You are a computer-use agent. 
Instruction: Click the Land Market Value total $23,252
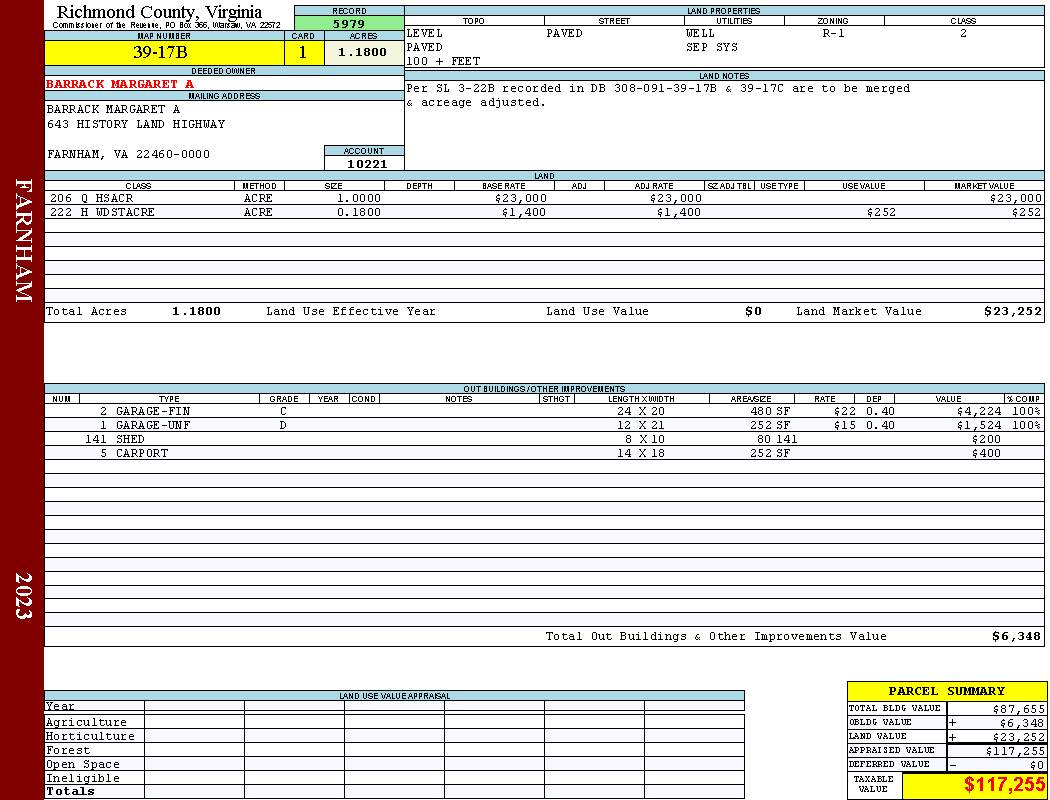(x=1012, y=311)
